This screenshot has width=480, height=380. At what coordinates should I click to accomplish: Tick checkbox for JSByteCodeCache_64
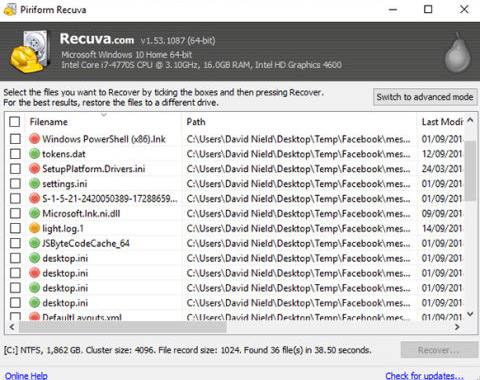(x=15, y=243)
